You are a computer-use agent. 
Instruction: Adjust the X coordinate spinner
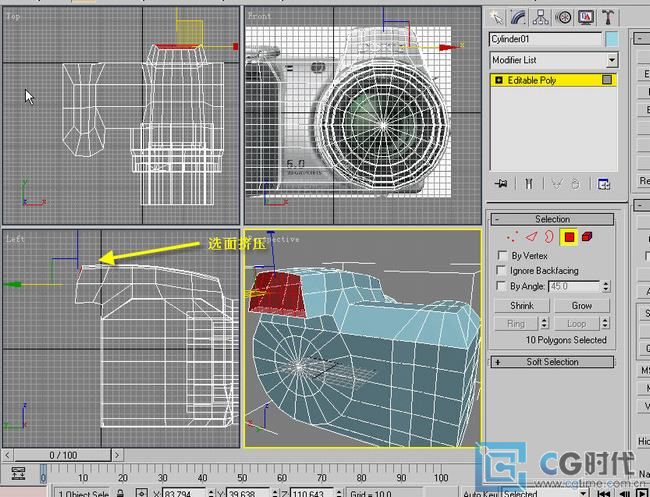click(211, 493)
